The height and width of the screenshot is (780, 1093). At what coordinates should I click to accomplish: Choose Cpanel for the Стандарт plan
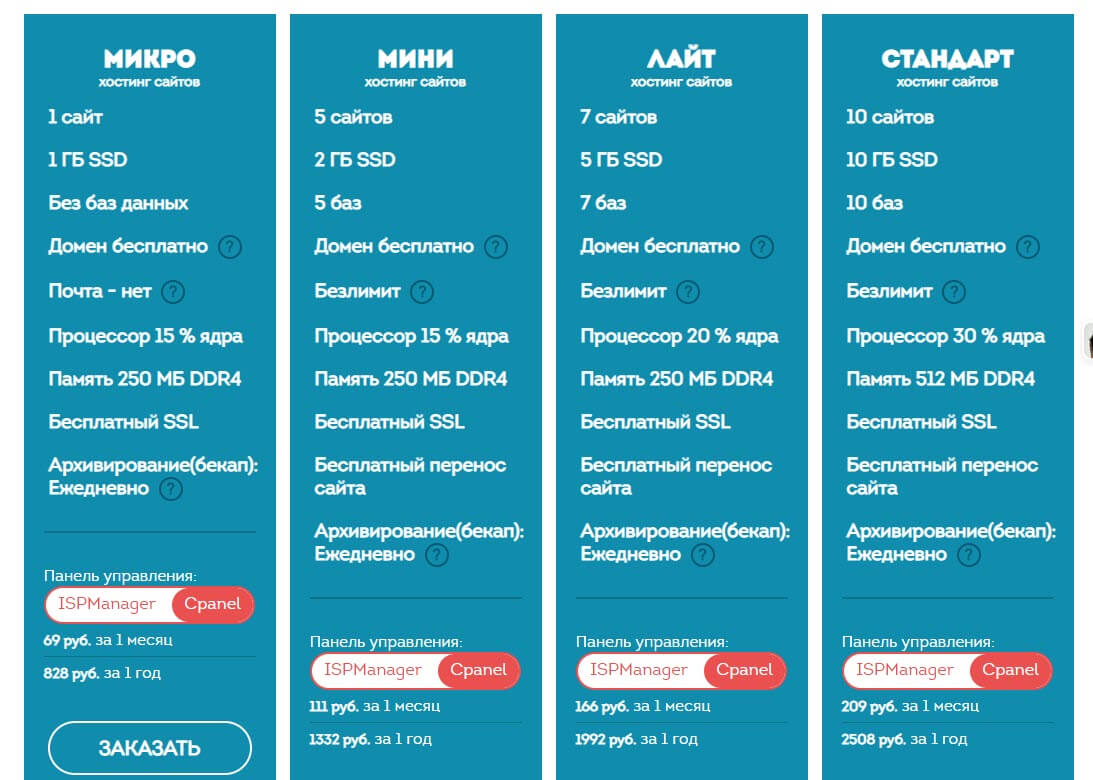coord(1011,670)
